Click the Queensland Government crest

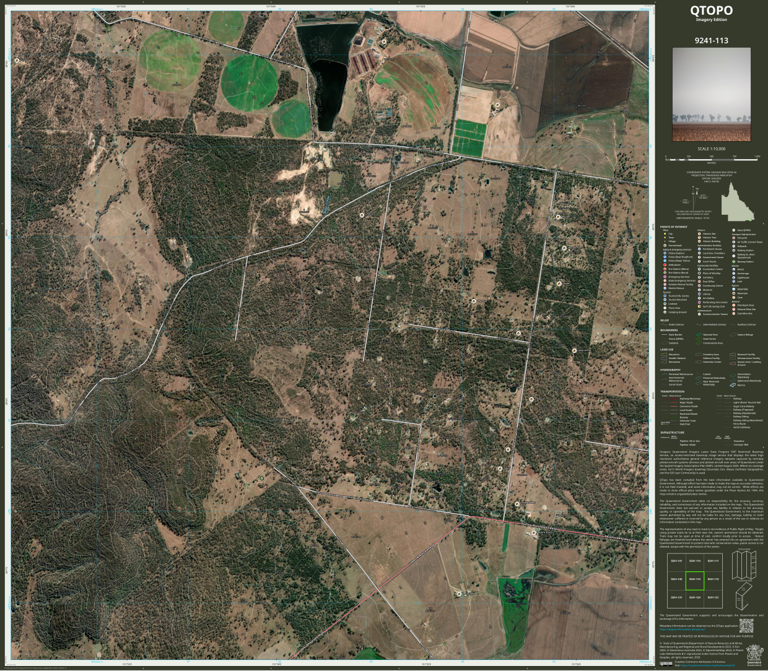(755, 655)
